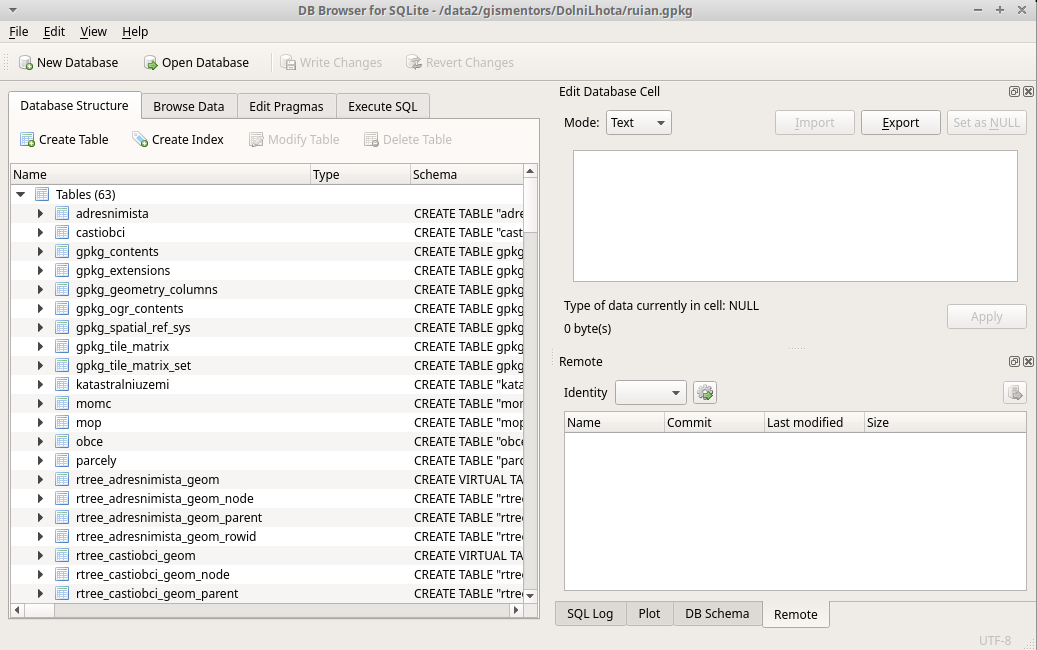Image resolution: width=1037 pixels, height=650 pixels.
Task: Click the table icon beside momc
Action: (62, 404)
